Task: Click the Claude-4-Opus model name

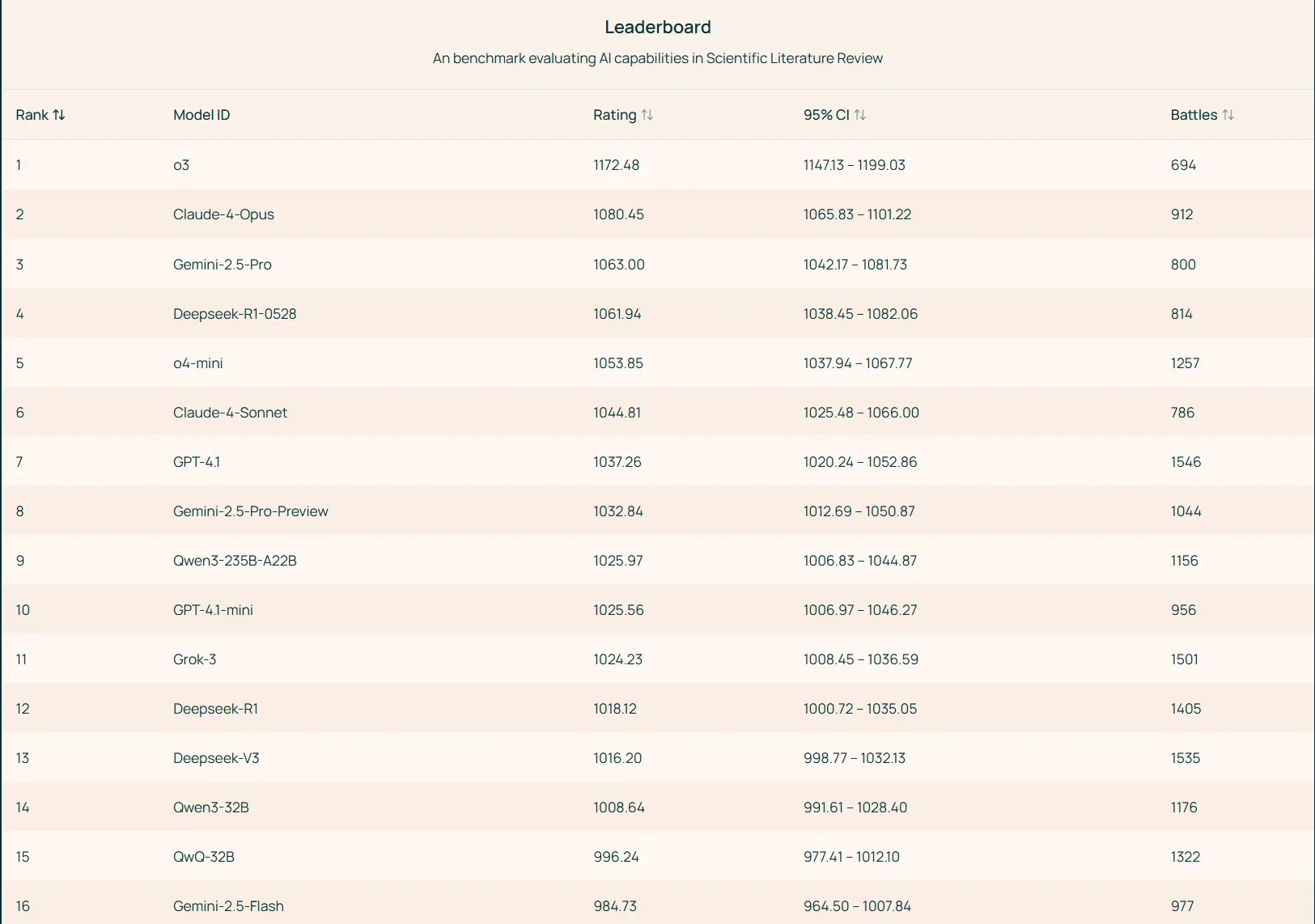Action: coord(223,214)
